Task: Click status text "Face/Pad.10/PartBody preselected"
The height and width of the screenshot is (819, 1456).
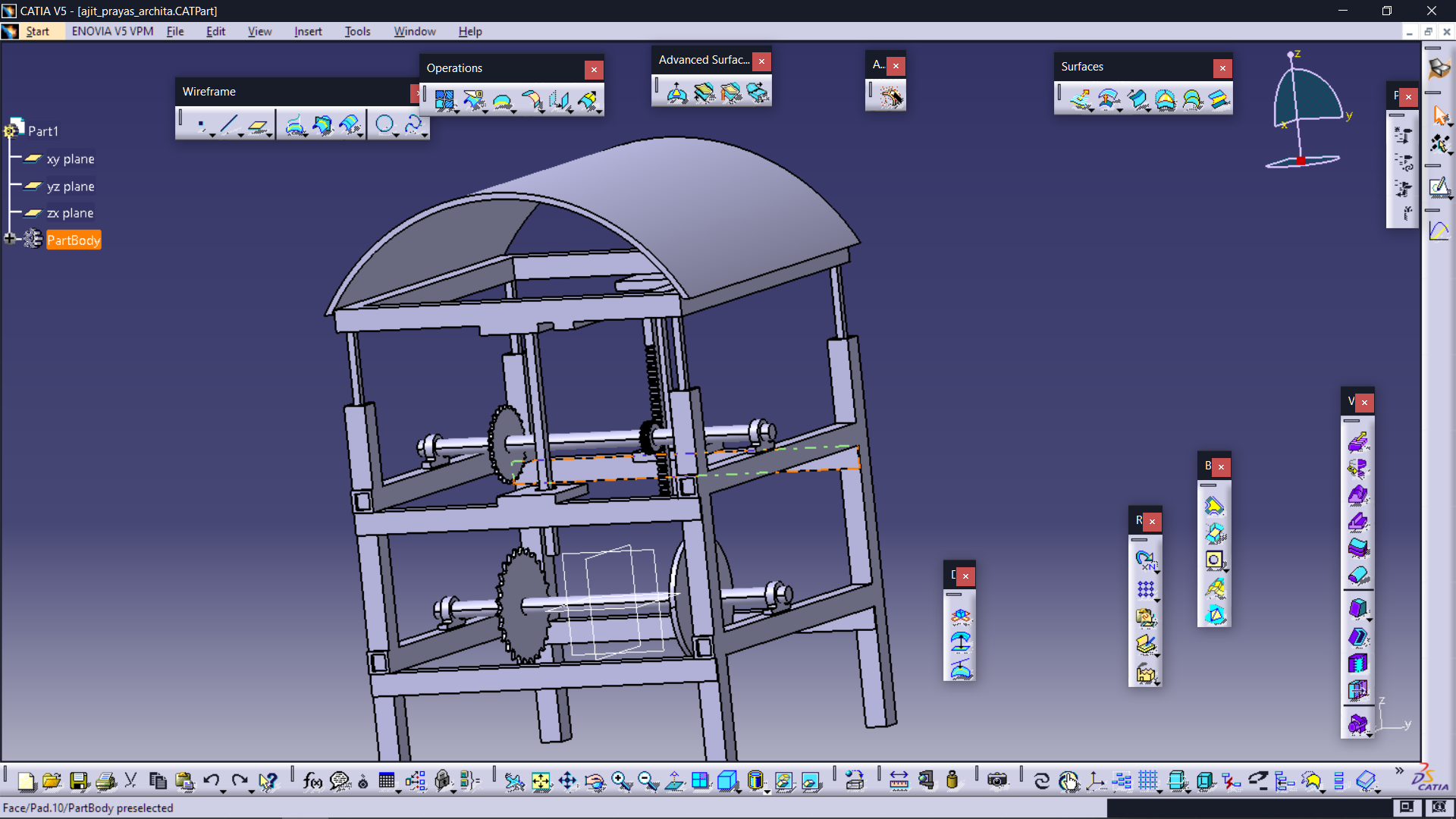Action: [x=88, y=808]
